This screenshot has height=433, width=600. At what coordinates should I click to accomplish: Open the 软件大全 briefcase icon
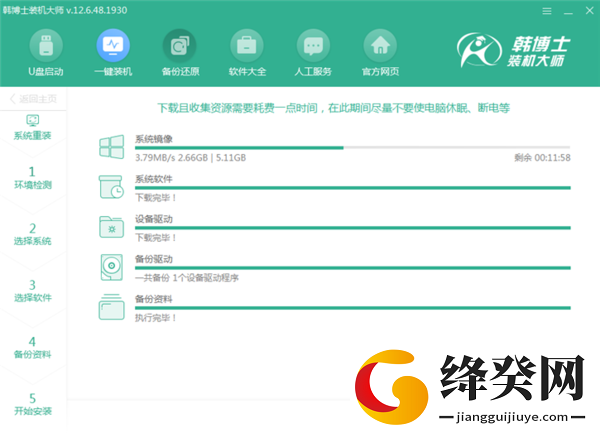pos(247,46)
